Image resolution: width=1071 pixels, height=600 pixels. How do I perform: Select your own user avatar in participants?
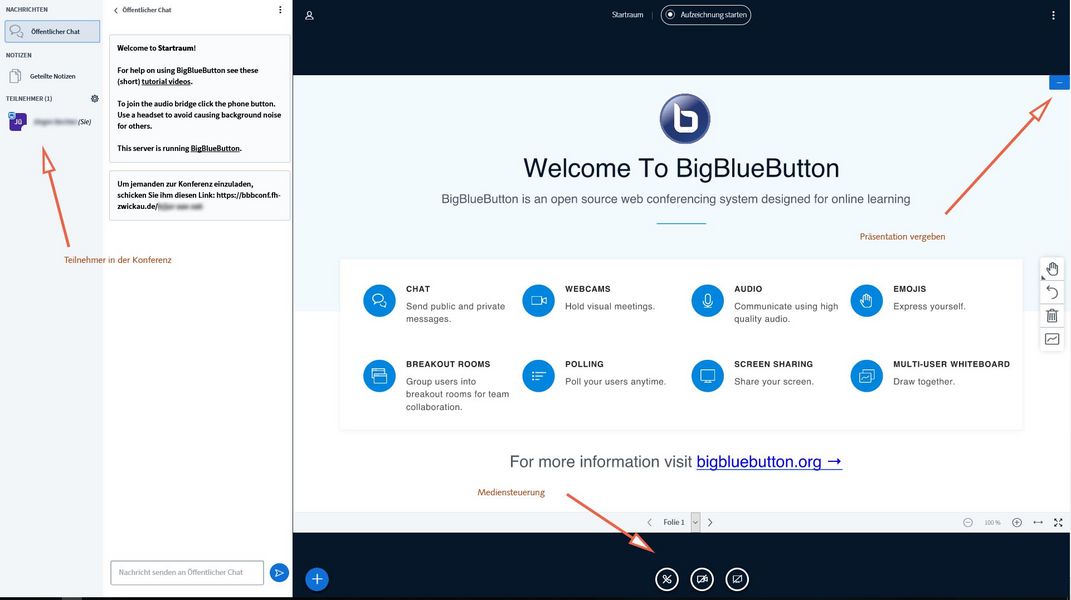tap(17, 122)
